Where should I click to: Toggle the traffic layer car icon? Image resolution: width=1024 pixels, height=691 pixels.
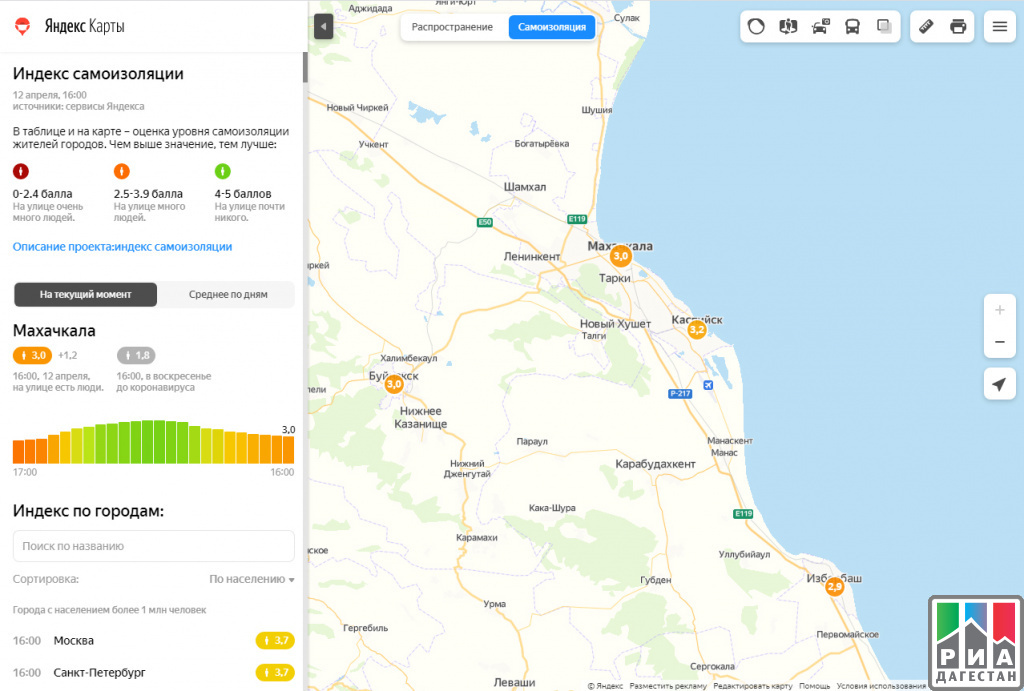point(820,27)
